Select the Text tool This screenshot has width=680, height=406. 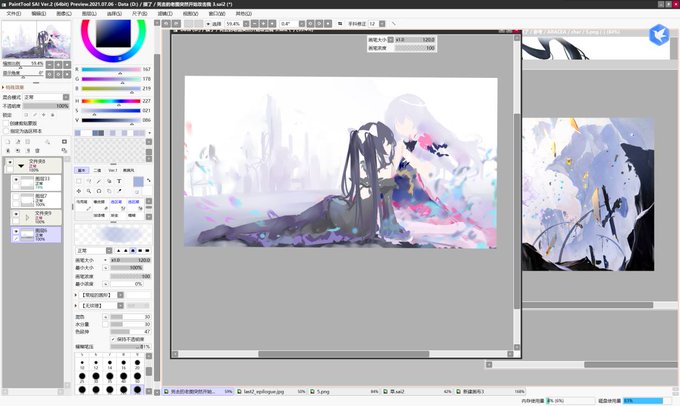[119, 181]
